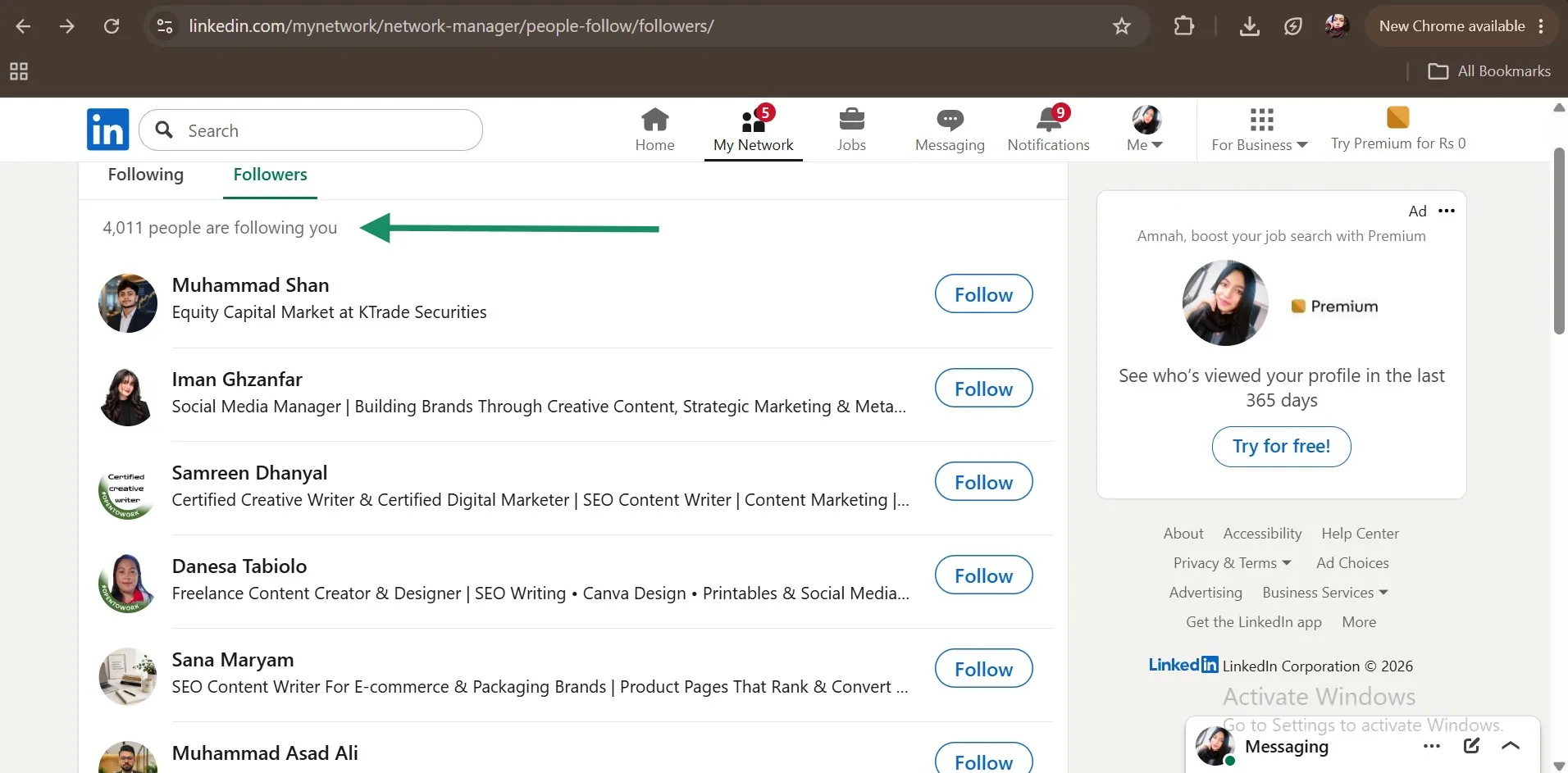Bookmark this page with star icon
The width and height of the screenshot is (1568, 773).
click(1121, 26)
